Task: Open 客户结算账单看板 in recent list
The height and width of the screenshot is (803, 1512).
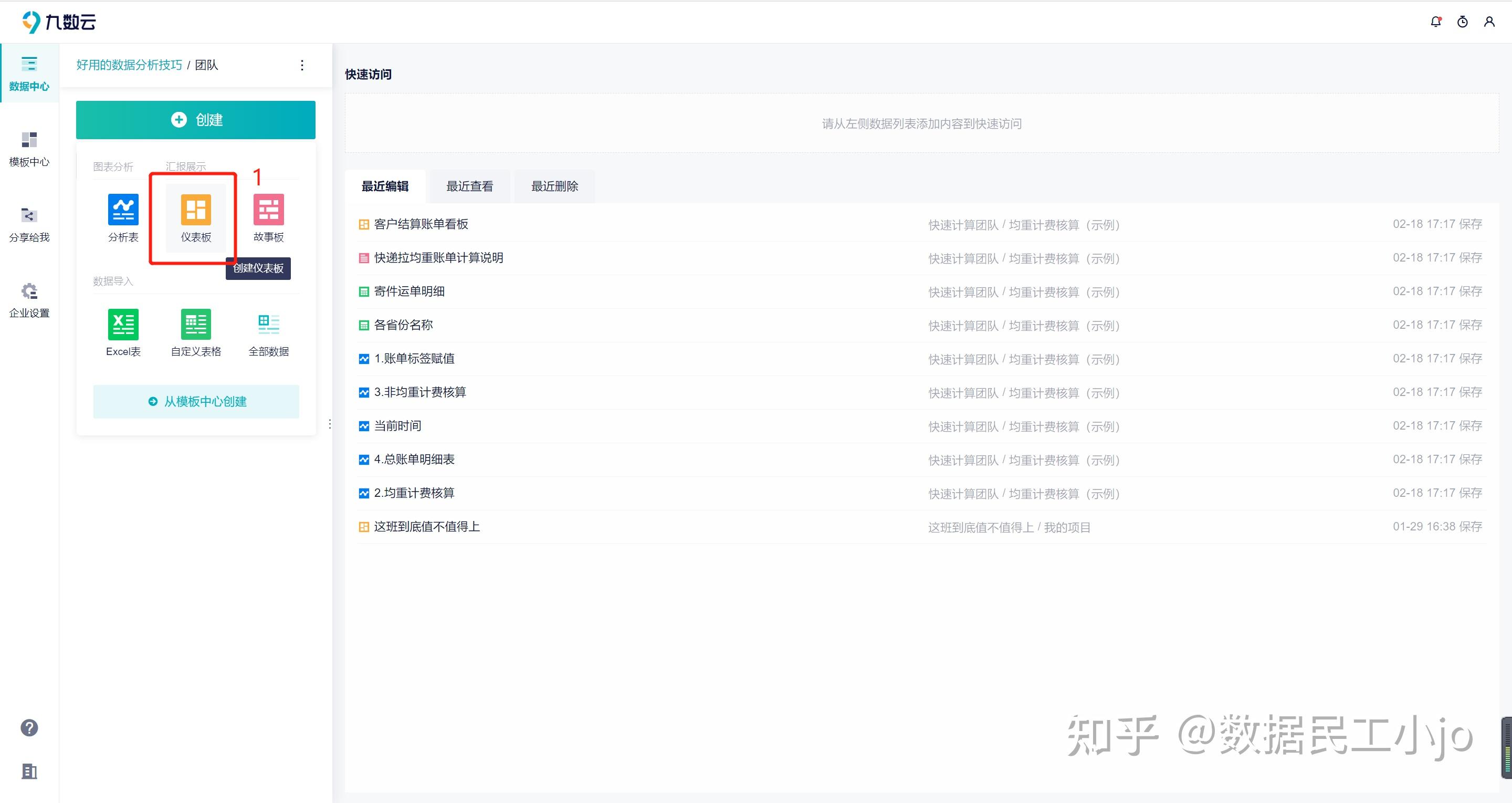Action: pyautogui.click(x=421, y=224)
